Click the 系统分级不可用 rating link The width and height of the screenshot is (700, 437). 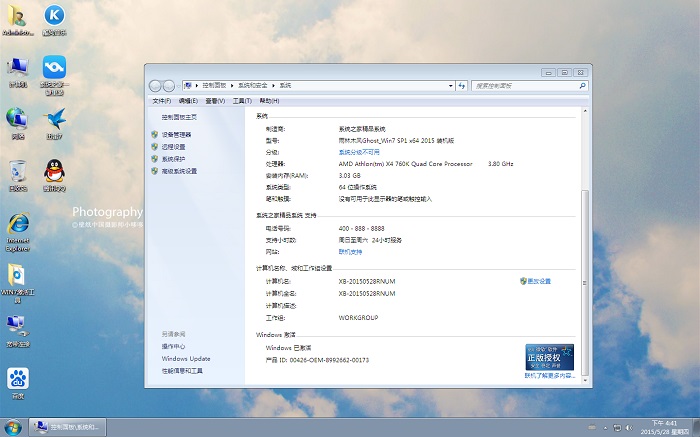pos(359,152)
